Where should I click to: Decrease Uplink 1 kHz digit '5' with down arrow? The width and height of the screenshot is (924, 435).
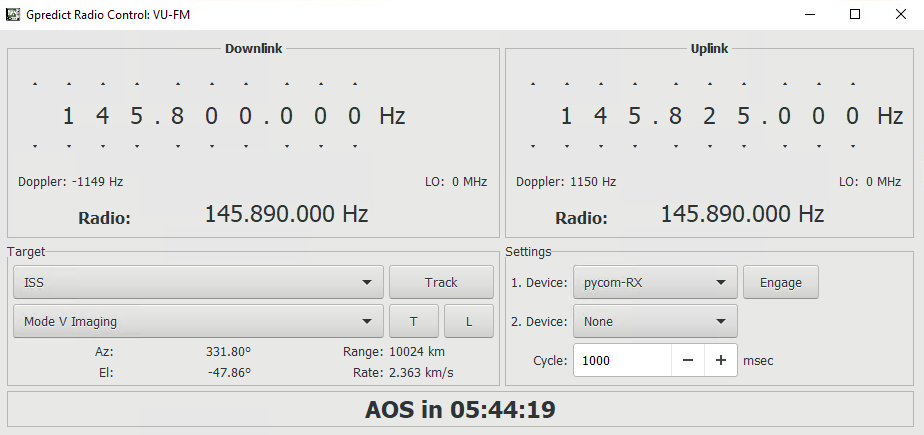[744, 146]
